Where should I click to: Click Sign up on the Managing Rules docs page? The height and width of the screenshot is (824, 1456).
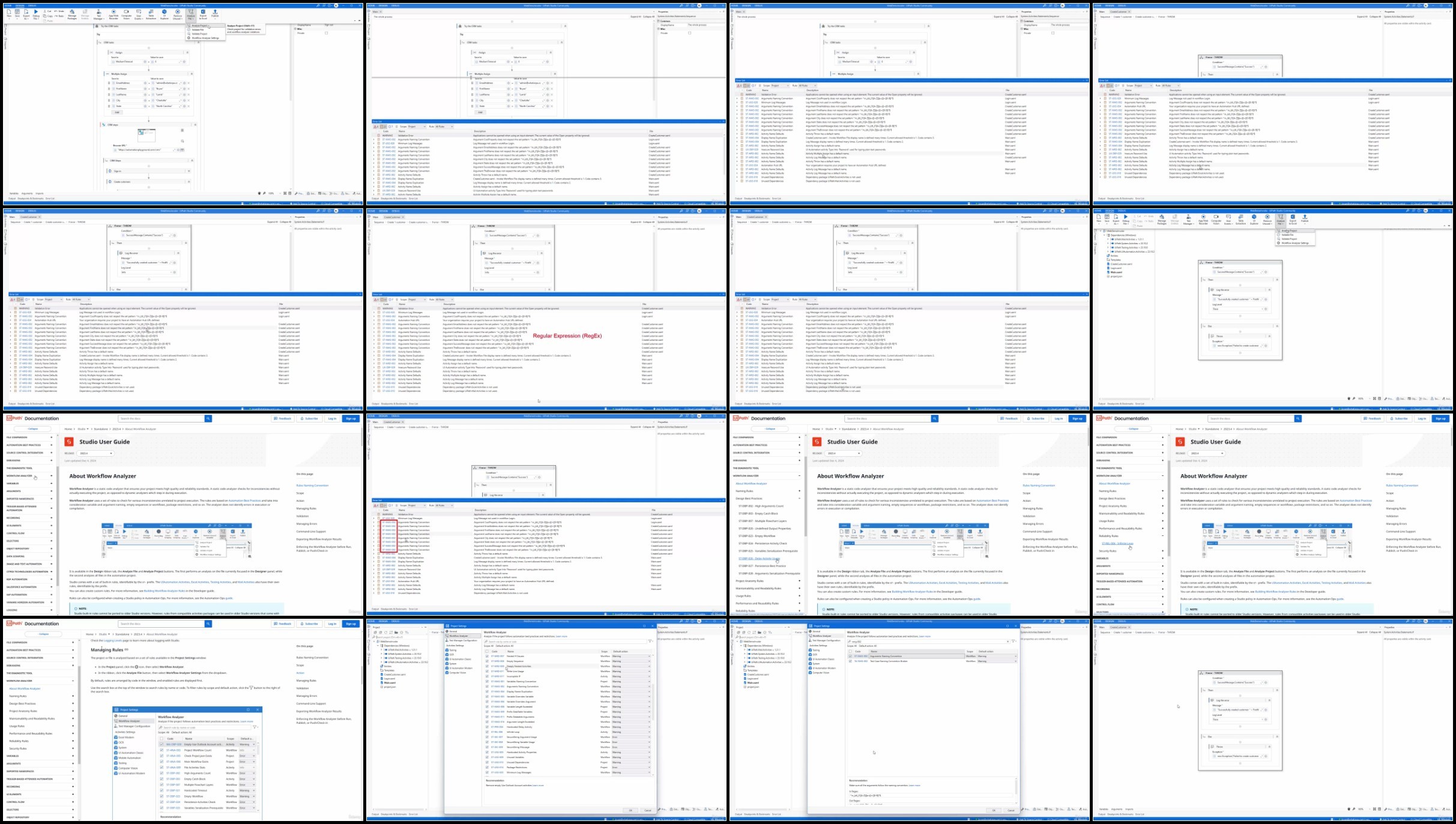pyautogui.click(x=351, y=624)
